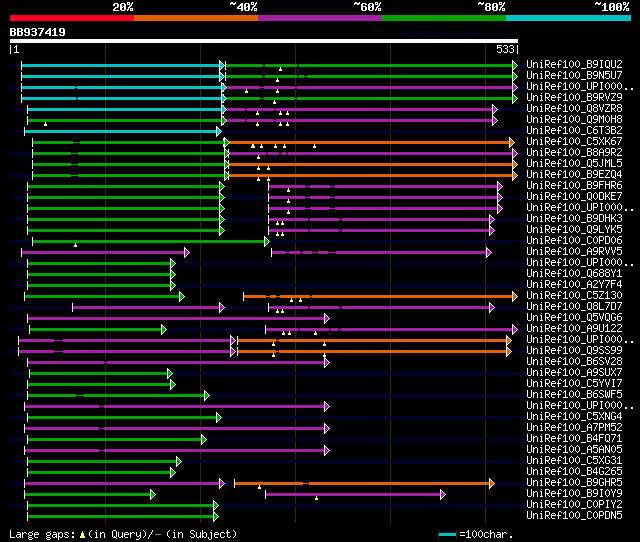Select the UniRef100_Q8L7D7 entry
Viewport: 640px width, 542px height.
coord(574,307)
